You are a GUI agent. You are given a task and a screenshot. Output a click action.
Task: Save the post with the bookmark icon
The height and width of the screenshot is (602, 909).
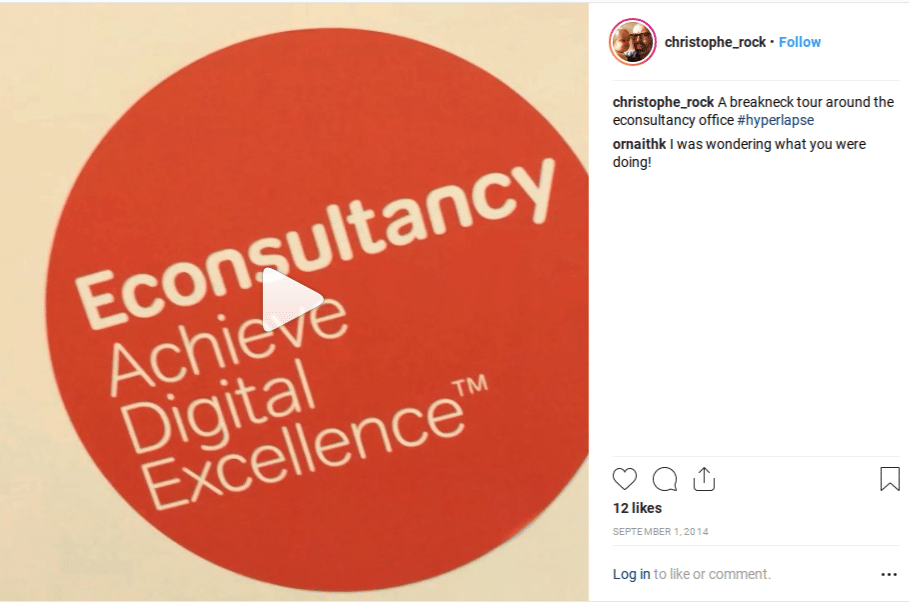click(889, 479)
